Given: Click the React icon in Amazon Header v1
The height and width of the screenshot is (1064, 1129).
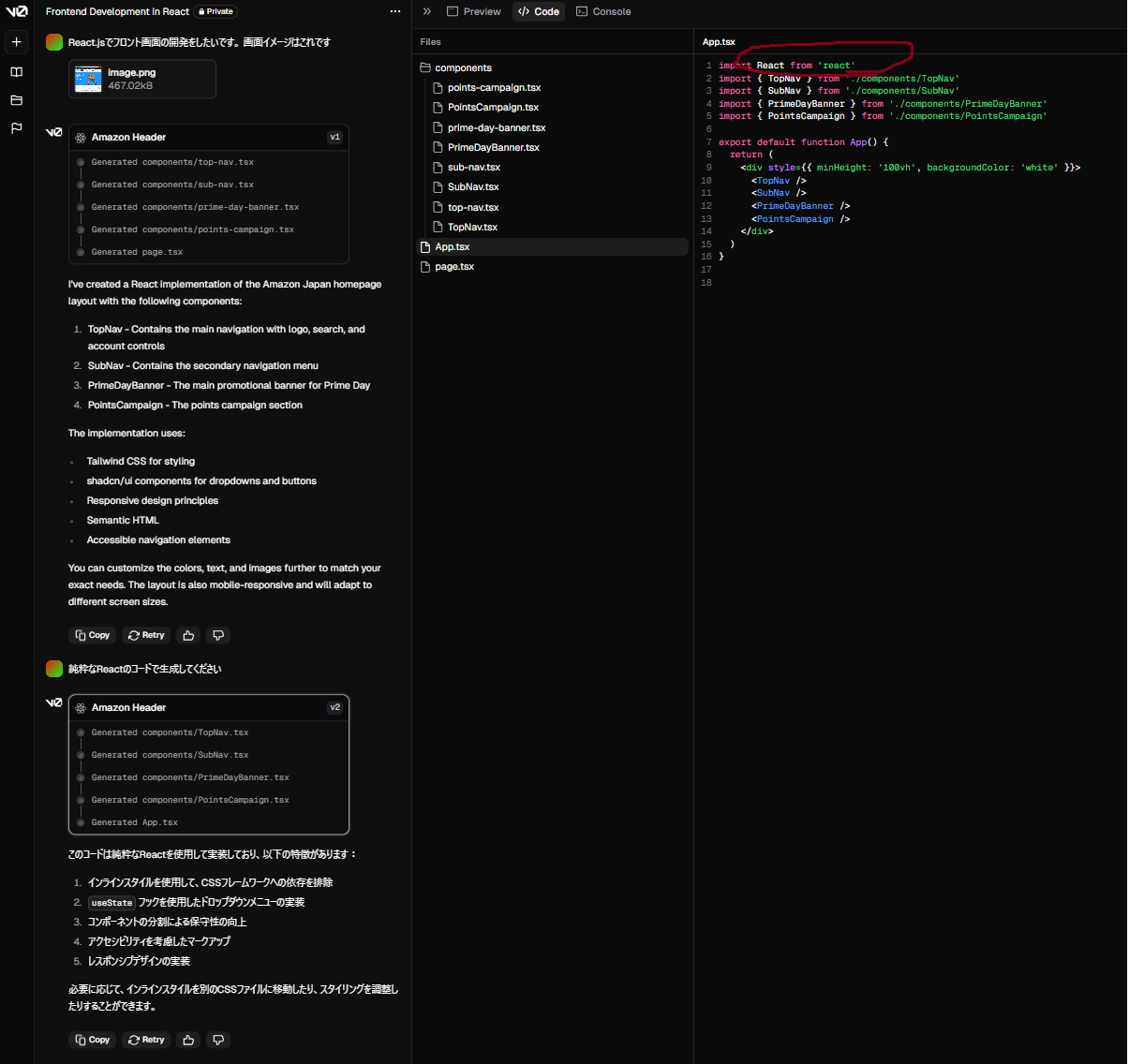Looking at the screenshot, I should (82, 137).
